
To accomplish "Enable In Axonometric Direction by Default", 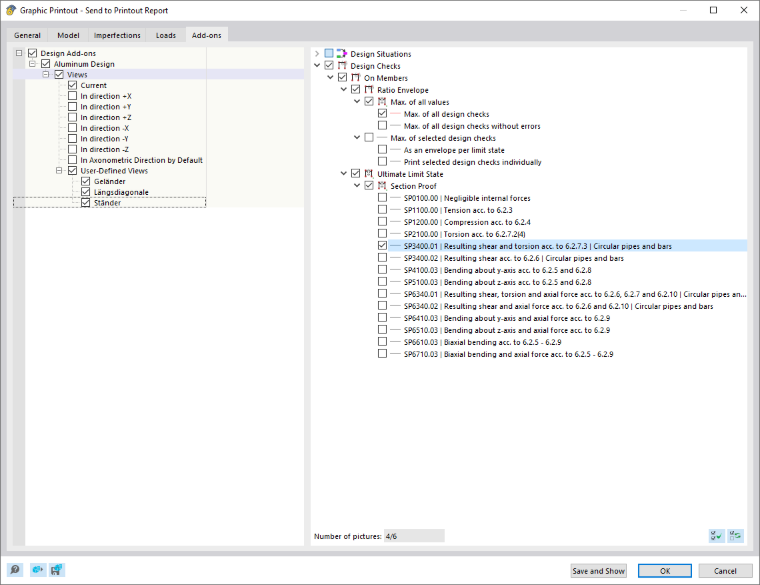I will (x=73, y=160).
